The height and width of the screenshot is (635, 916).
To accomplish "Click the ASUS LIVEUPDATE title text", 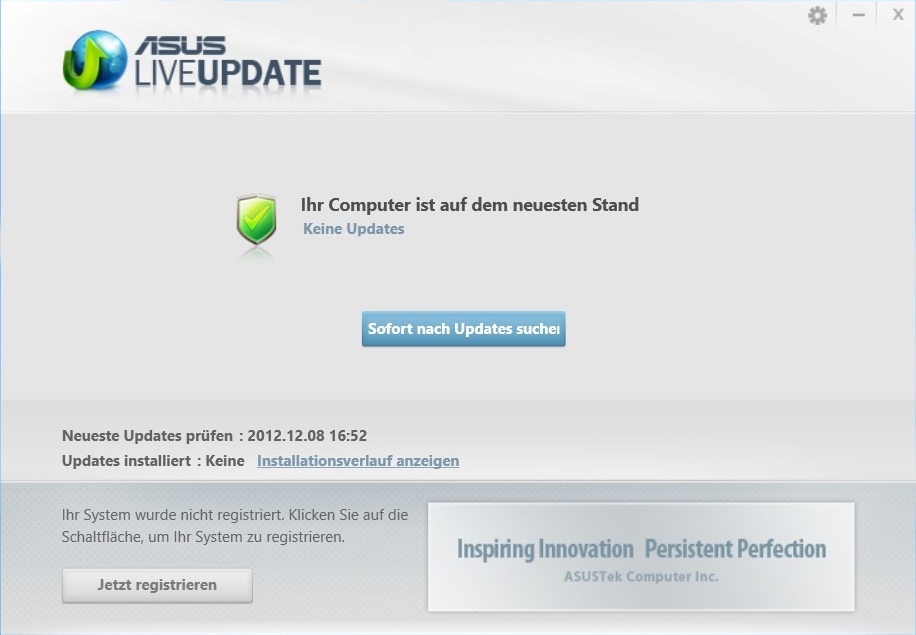I will point(228,63).
